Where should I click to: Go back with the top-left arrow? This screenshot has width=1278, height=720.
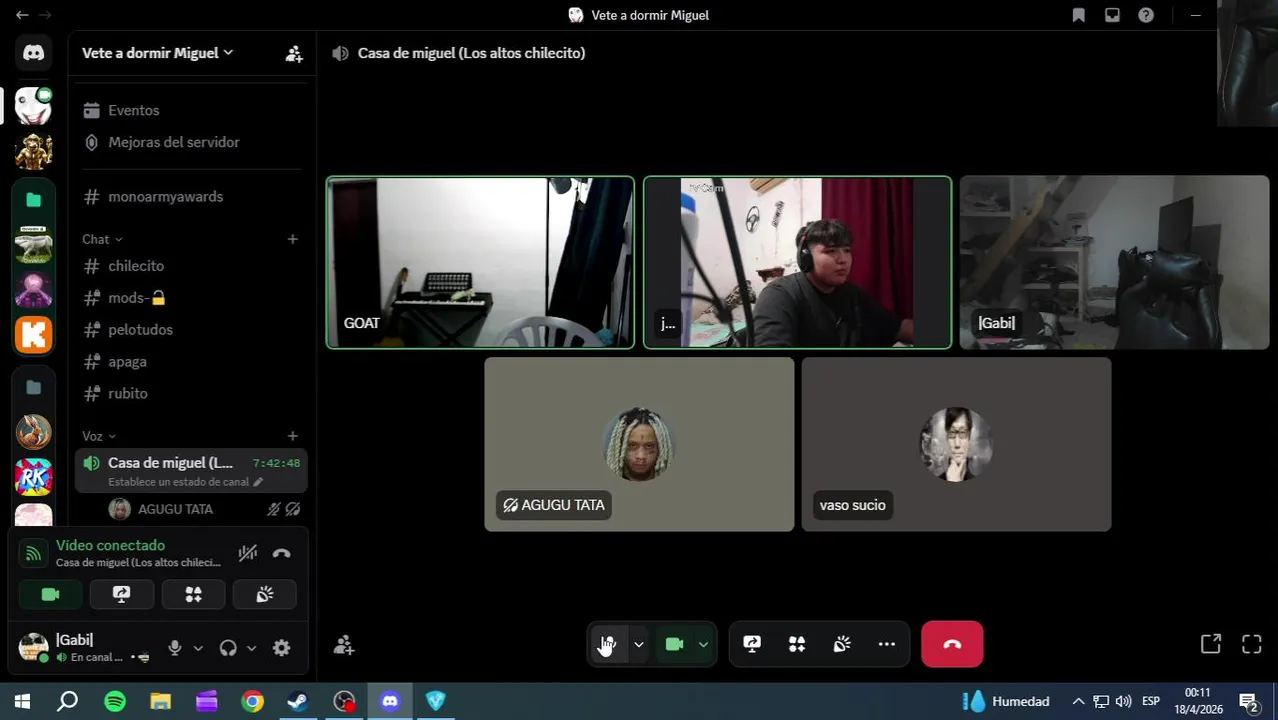22,15
